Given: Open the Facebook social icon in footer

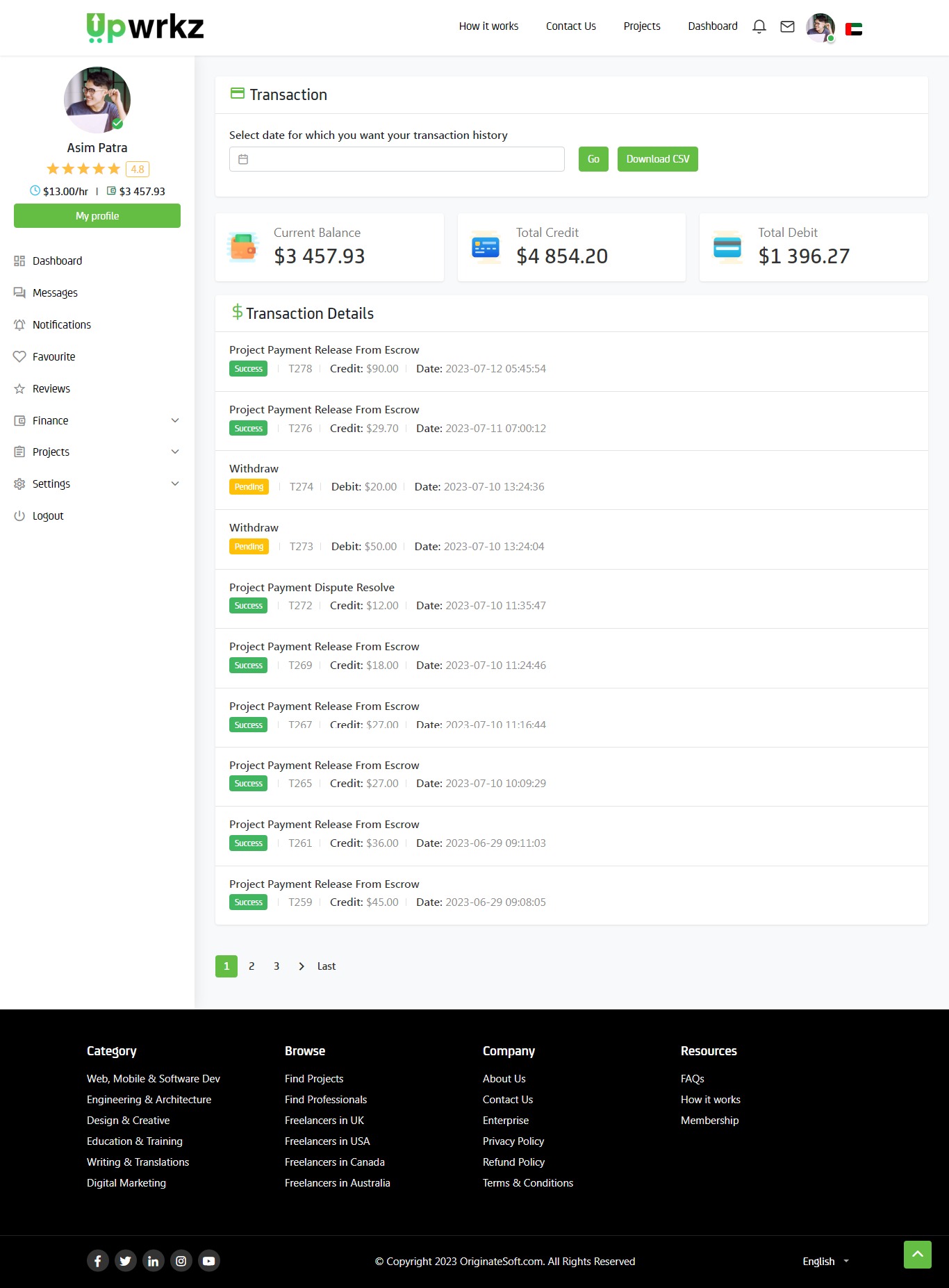Looking at the screenshot, I should pos(98,1261).
